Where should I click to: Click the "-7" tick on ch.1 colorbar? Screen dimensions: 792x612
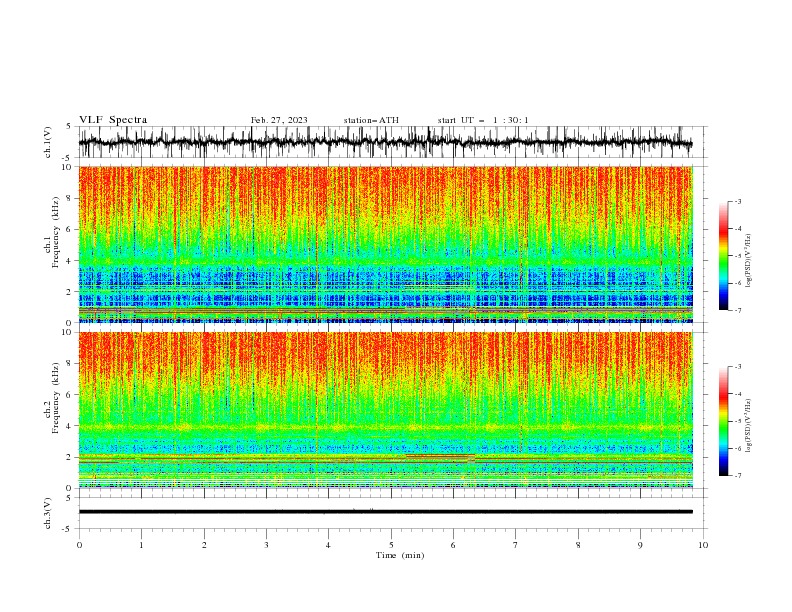click(737, 310)
